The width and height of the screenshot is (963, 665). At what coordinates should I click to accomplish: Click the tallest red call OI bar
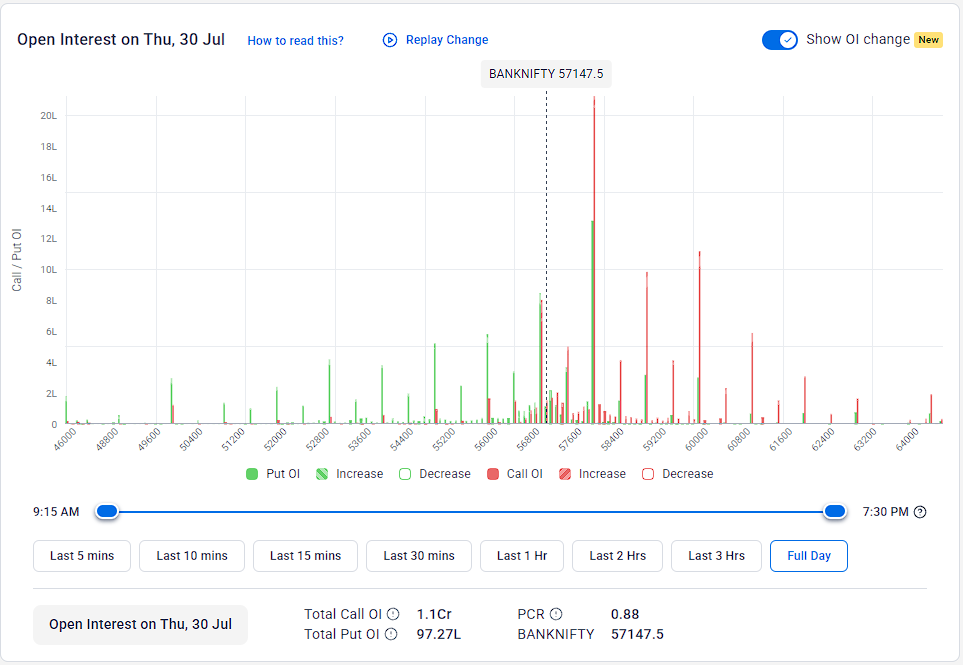click(595, 260)
